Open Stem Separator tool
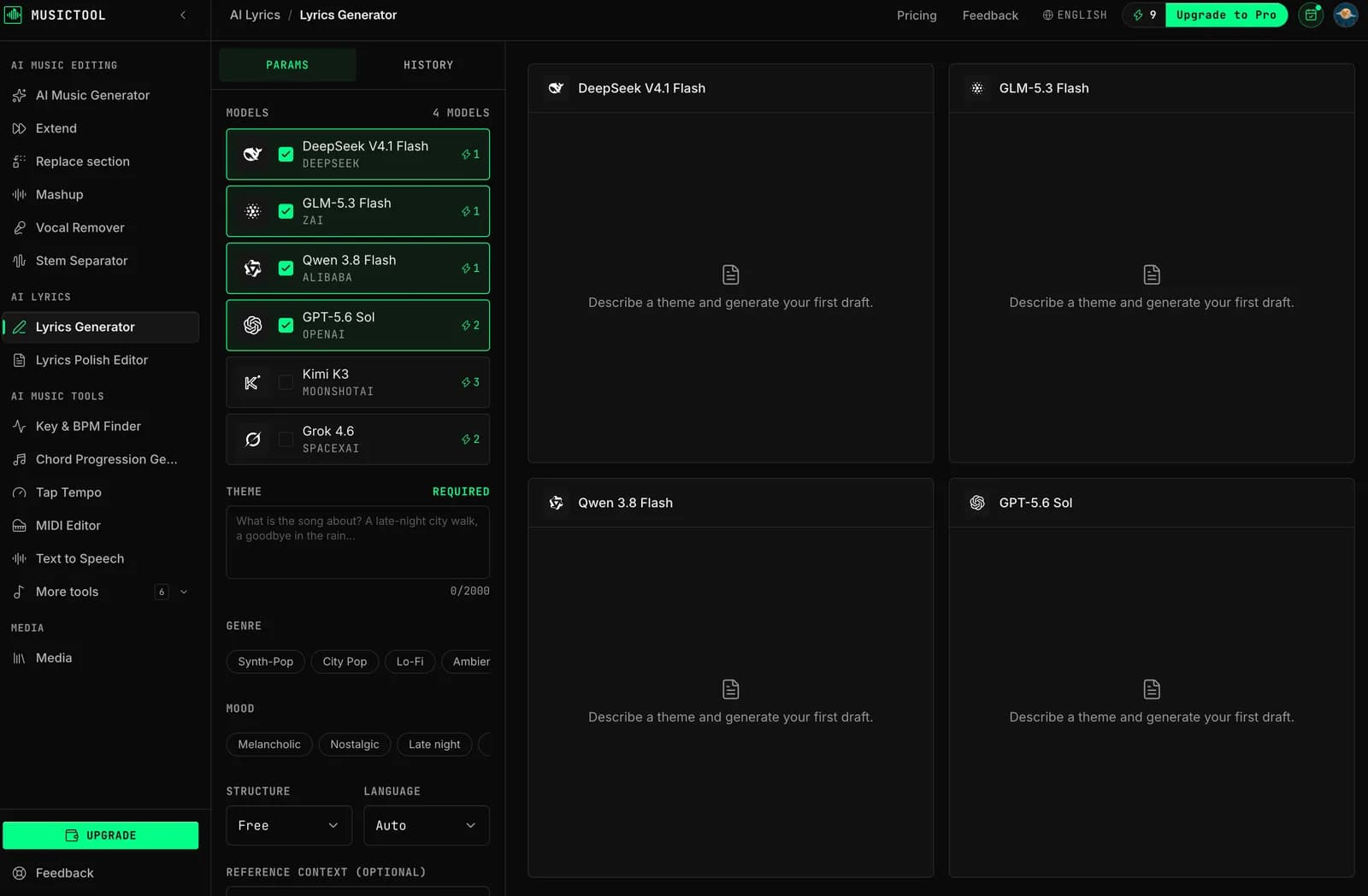Viewport: 1368px width, 896px height. click(101, 261)
